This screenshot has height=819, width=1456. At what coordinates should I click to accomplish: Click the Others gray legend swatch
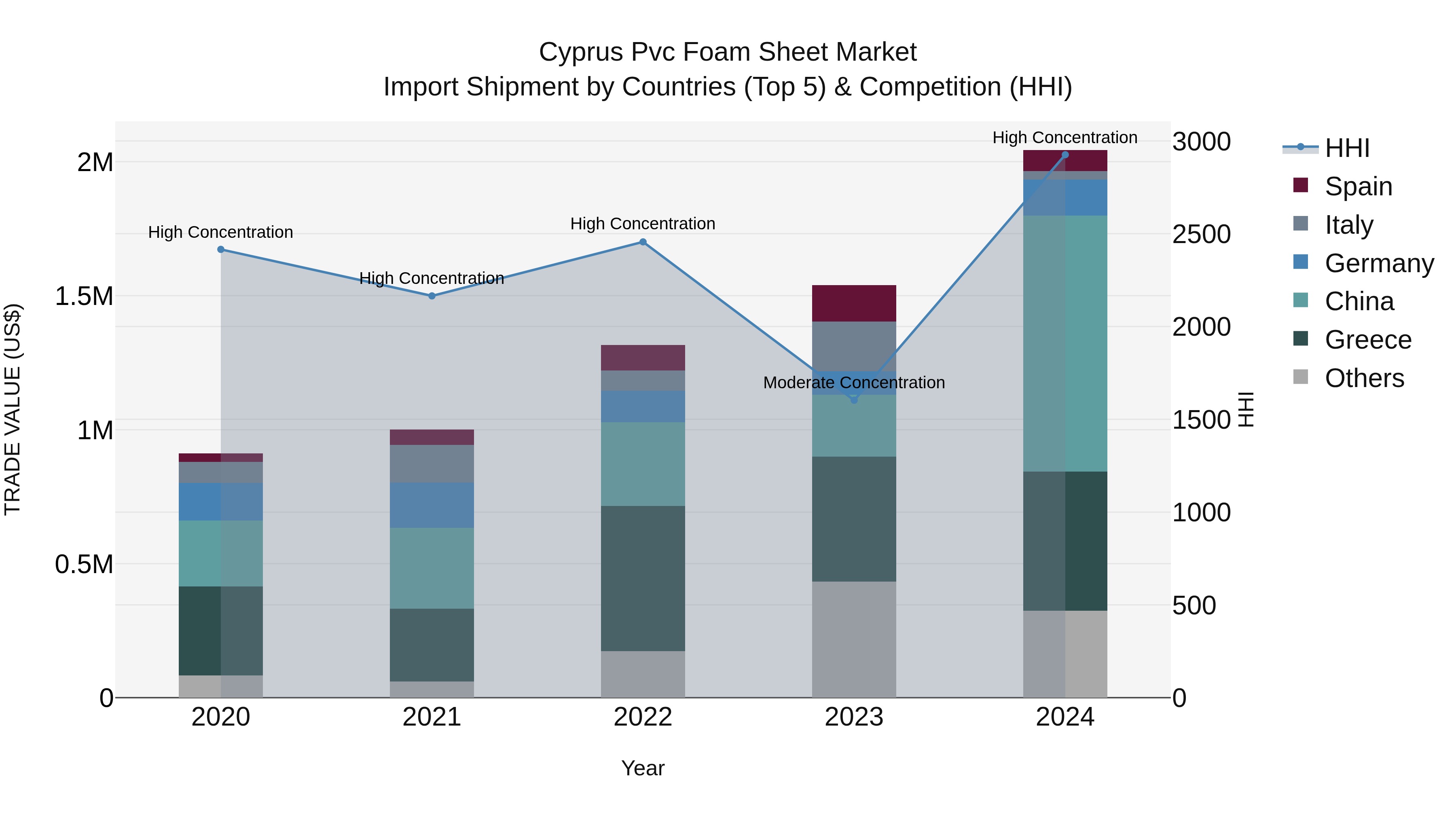pyautogui.click(x=1301, y=377)
